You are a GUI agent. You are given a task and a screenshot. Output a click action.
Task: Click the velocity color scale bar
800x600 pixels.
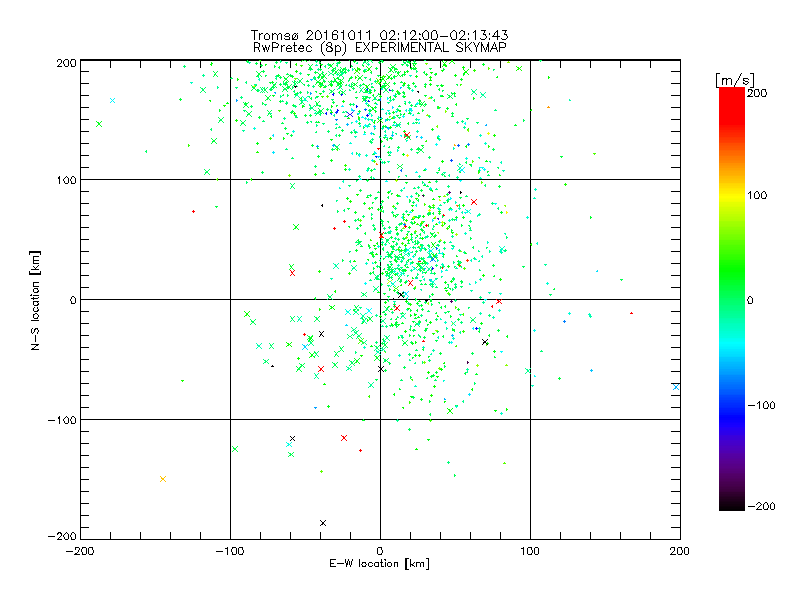pos(732,298)
